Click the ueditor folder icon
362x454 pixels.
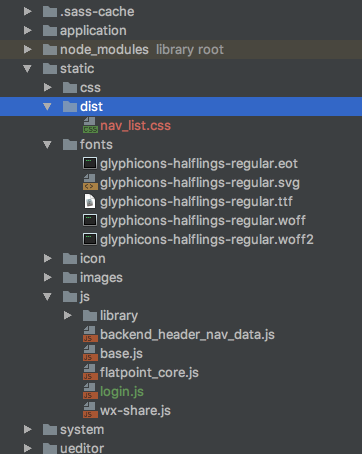[x=50, y=448]
